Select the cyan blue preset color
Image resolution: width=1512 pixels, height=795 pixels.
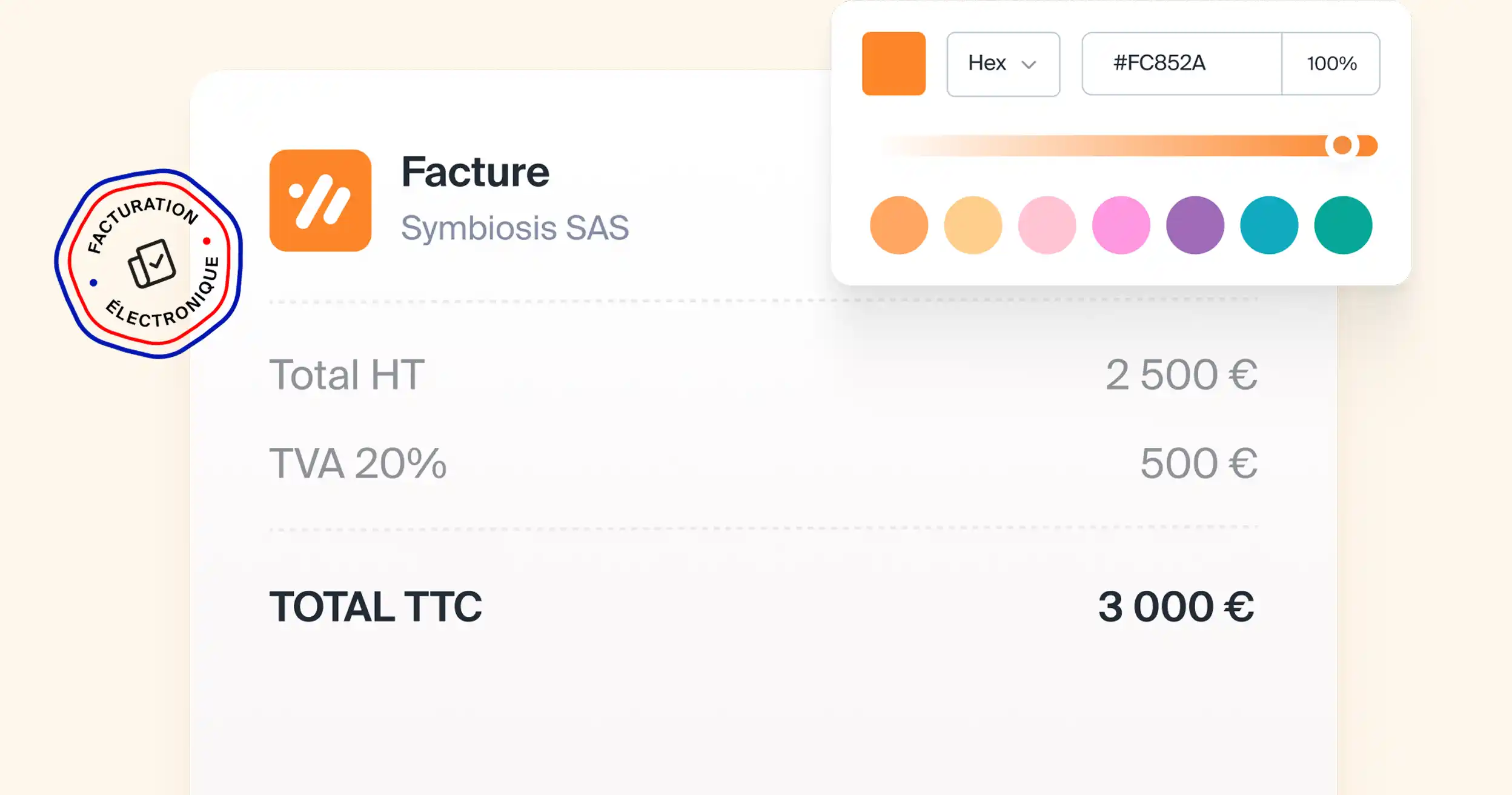pyautogui.click(x=1269, y=225)
